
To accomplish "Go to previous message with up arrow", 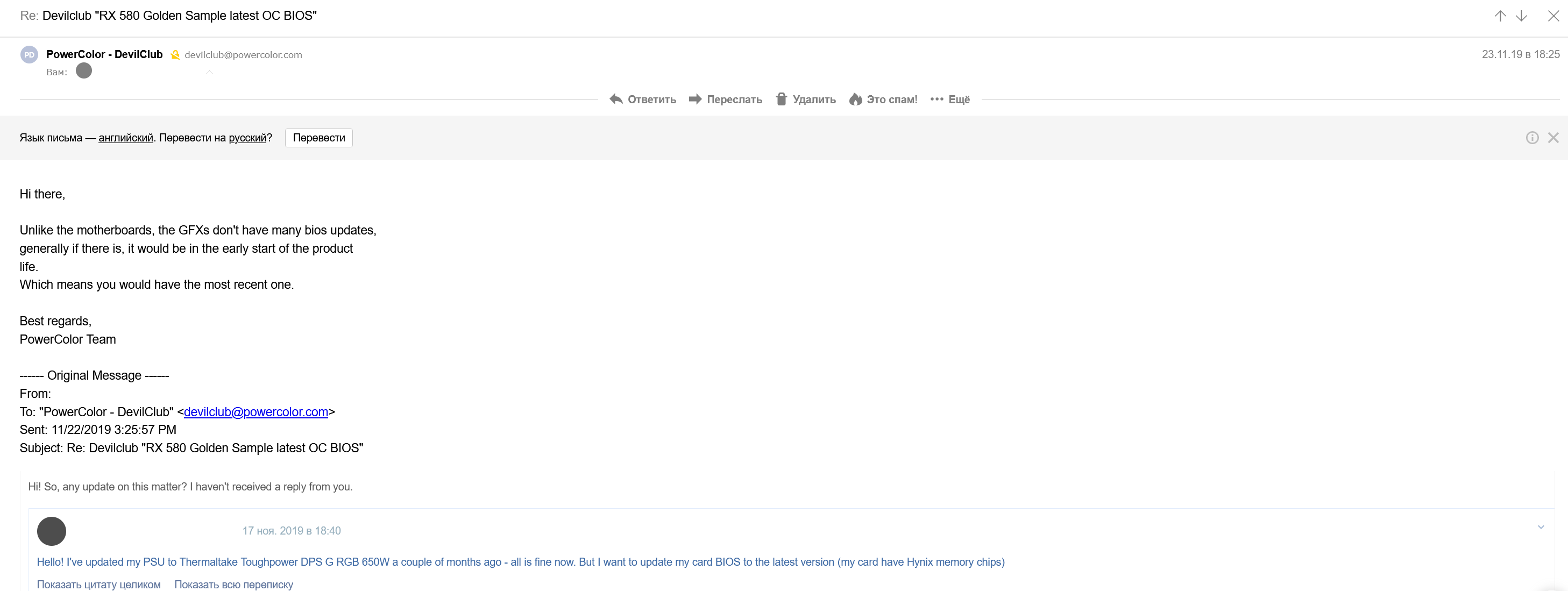I will click(x=1500, y=16).
